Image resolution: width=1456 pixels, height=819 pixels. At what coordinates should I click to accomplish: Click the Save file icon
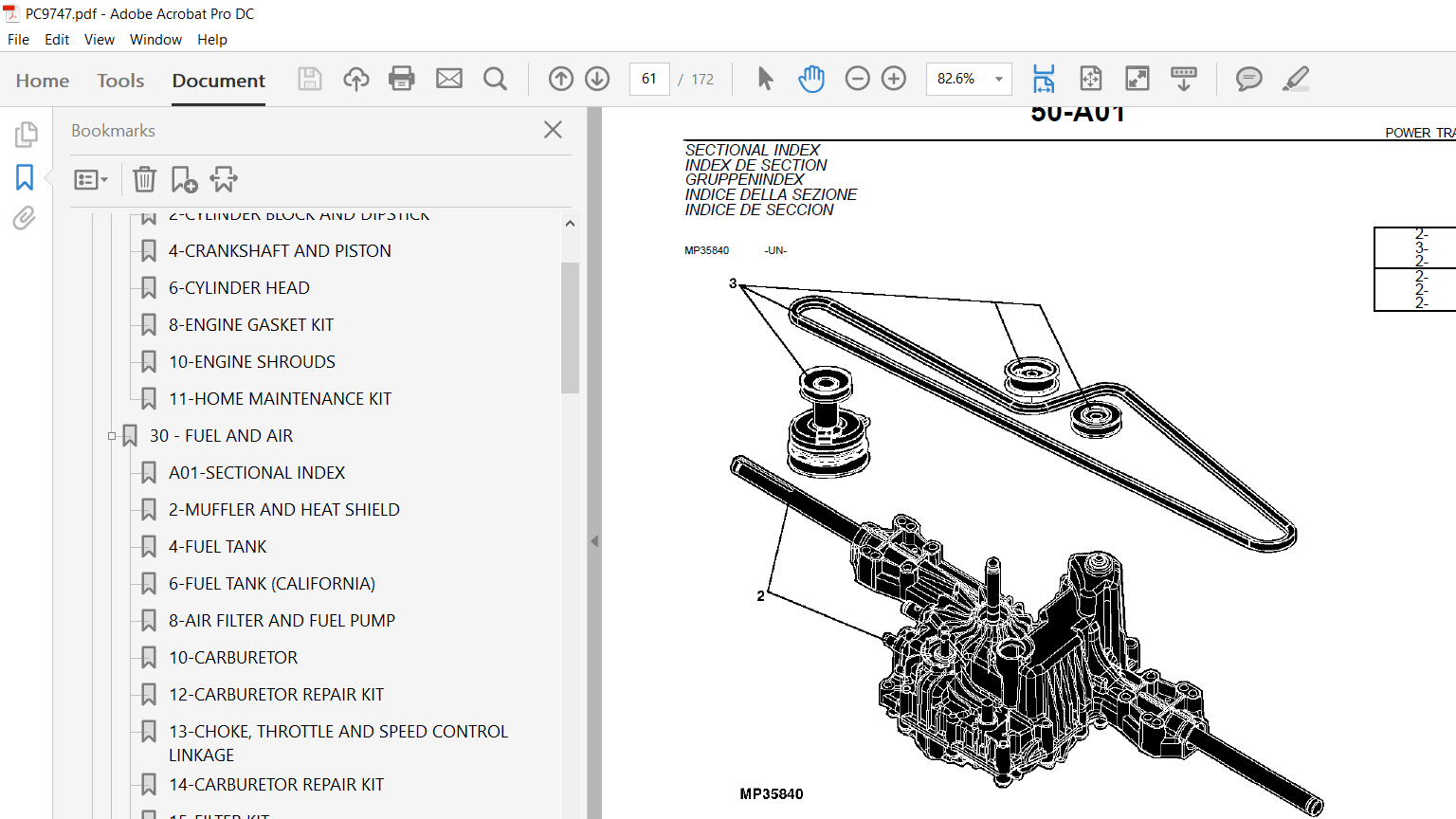click(x=310, y=79)
